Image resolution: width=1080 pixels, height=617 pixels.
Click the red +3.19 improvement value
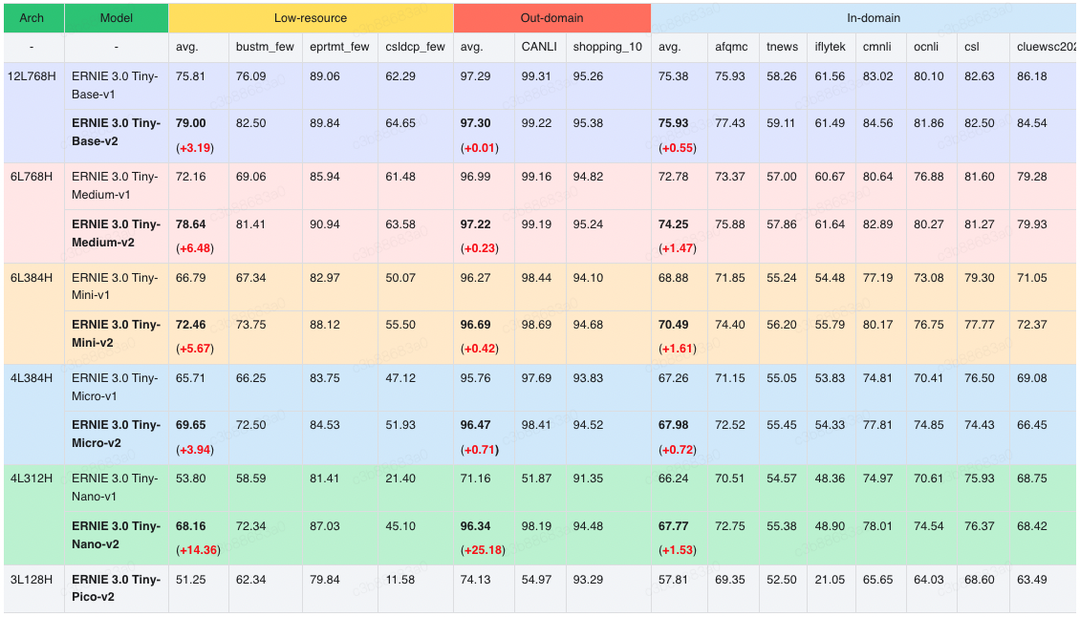click(x=195, y=148)
